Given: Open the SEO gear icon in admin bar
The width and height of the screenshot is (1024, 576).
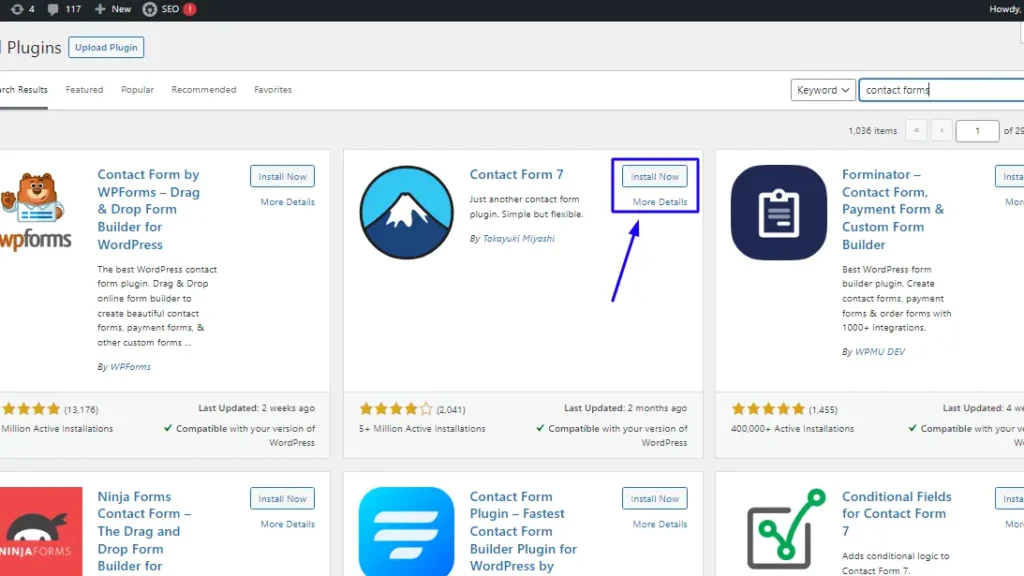Looking at the screenshot, I should pos(150,9).
